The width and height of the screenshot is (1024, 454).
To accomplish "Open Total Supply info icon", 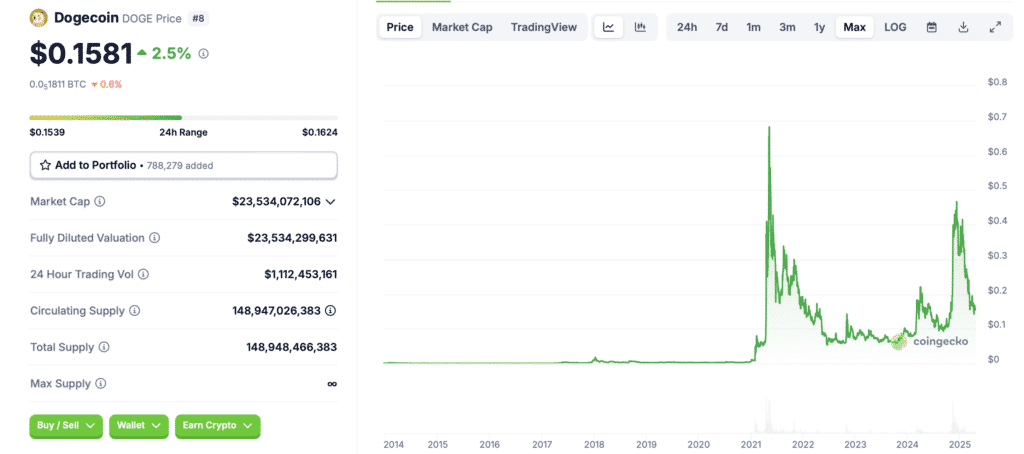I will tap(104, 347).
